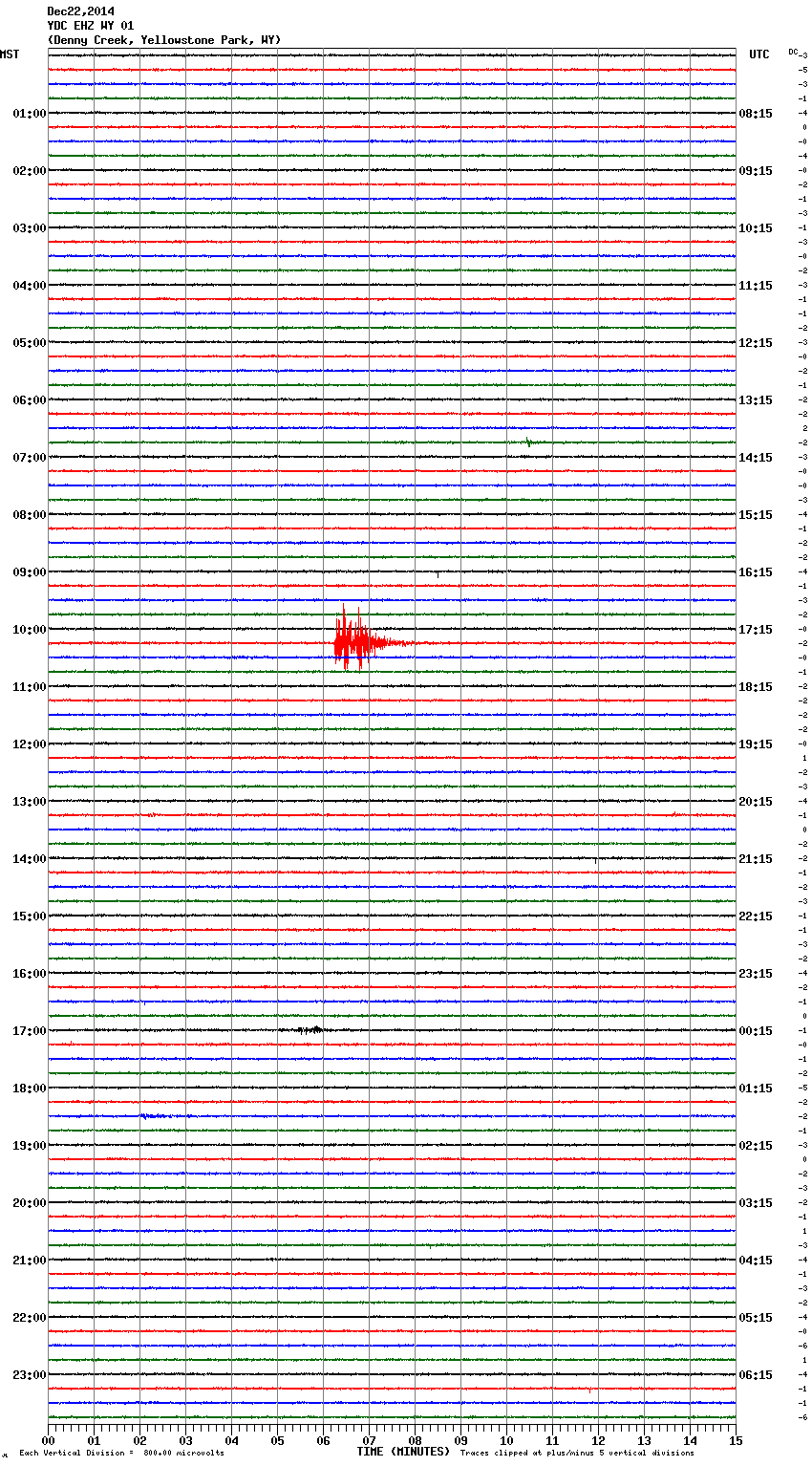Click the 19:15 UTC time label
Viewport: 812px width, 1466px height.
point(756,744)
